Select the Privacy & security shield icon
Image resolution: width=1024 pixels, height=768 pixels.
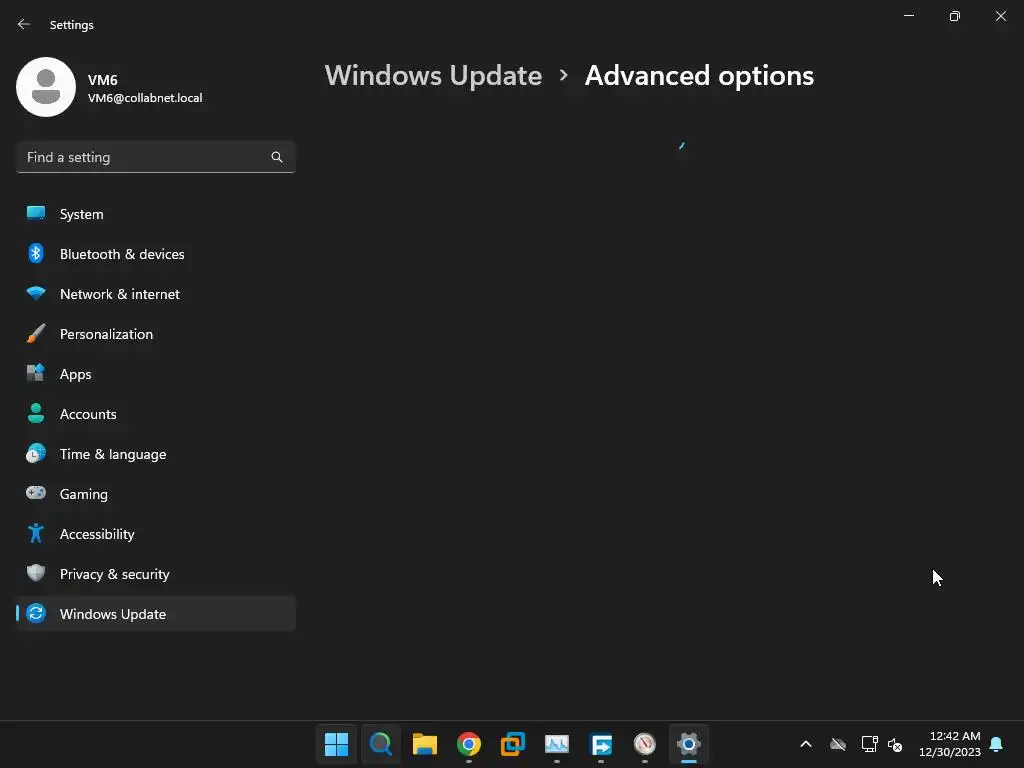(x=36, y=573)
